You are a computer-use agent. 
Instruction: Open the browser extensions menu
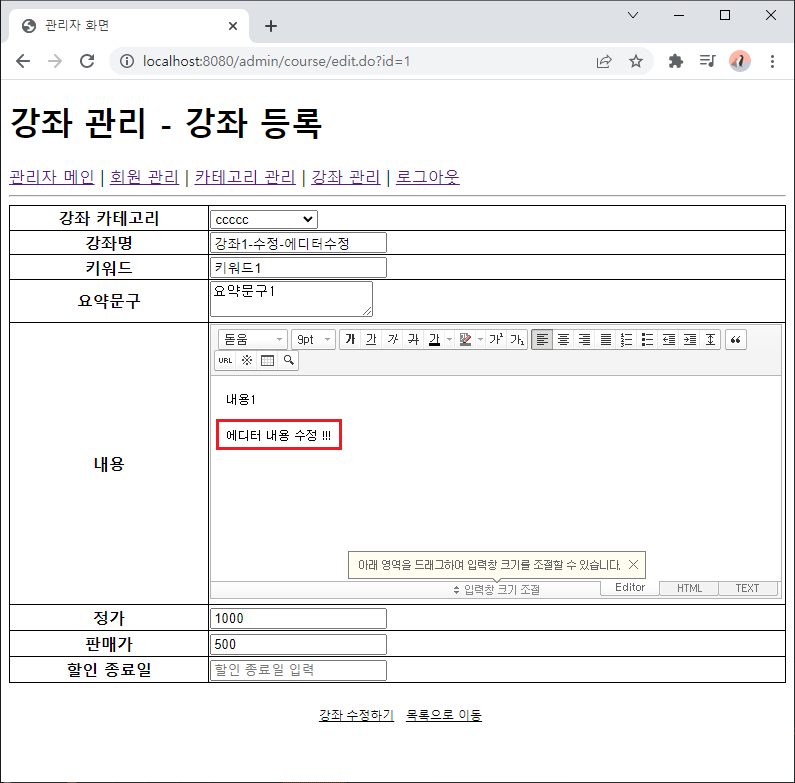(675, 61)
